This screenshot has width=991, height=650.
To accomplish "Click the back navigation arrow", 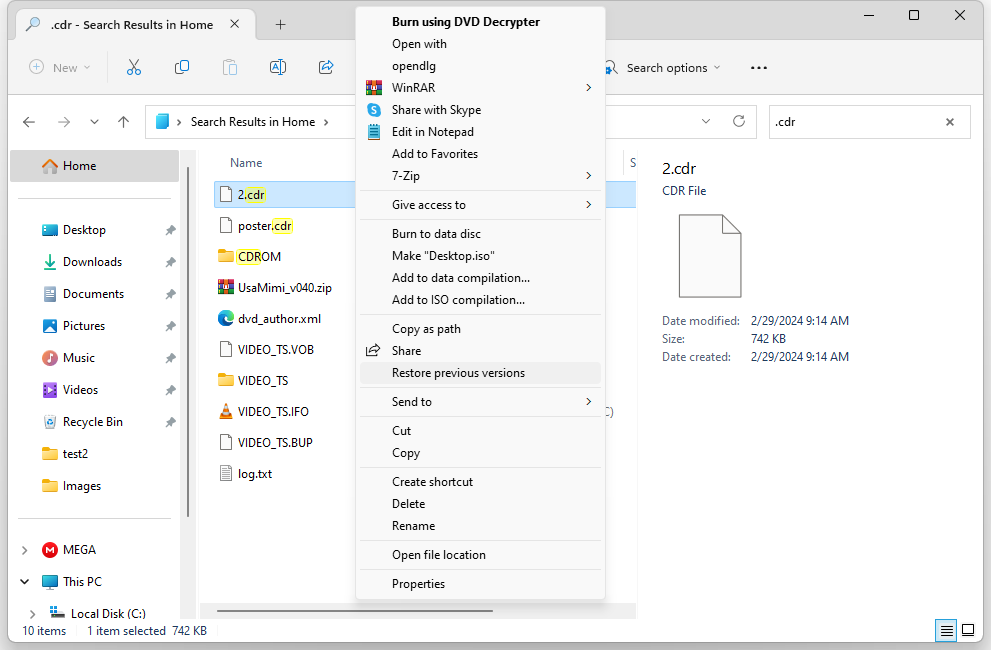I will (29, 121).
